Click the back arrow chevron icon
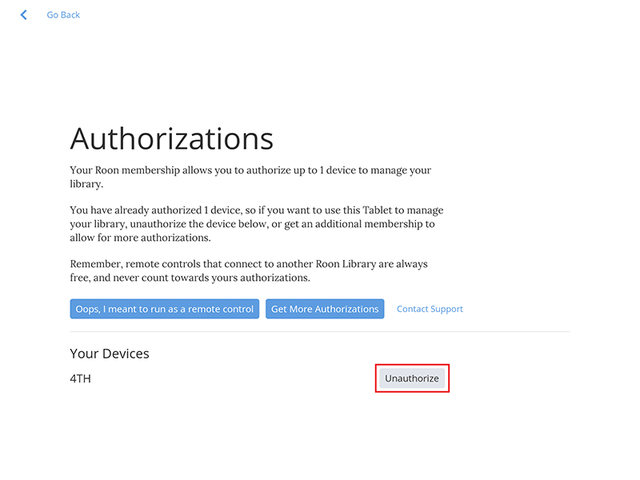 tap(24, 15)
